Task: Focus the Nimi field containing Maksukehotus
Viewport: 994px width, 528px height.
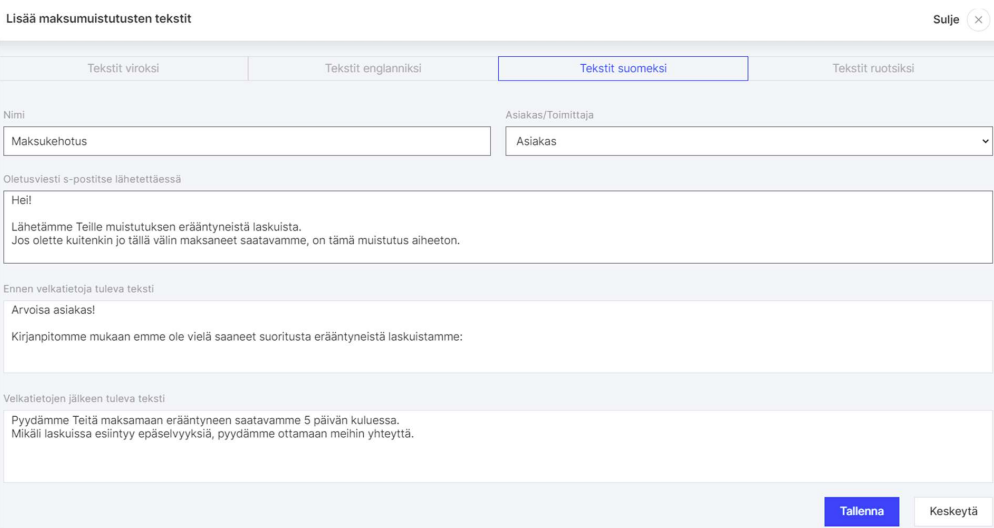Action: click(247, 141)
